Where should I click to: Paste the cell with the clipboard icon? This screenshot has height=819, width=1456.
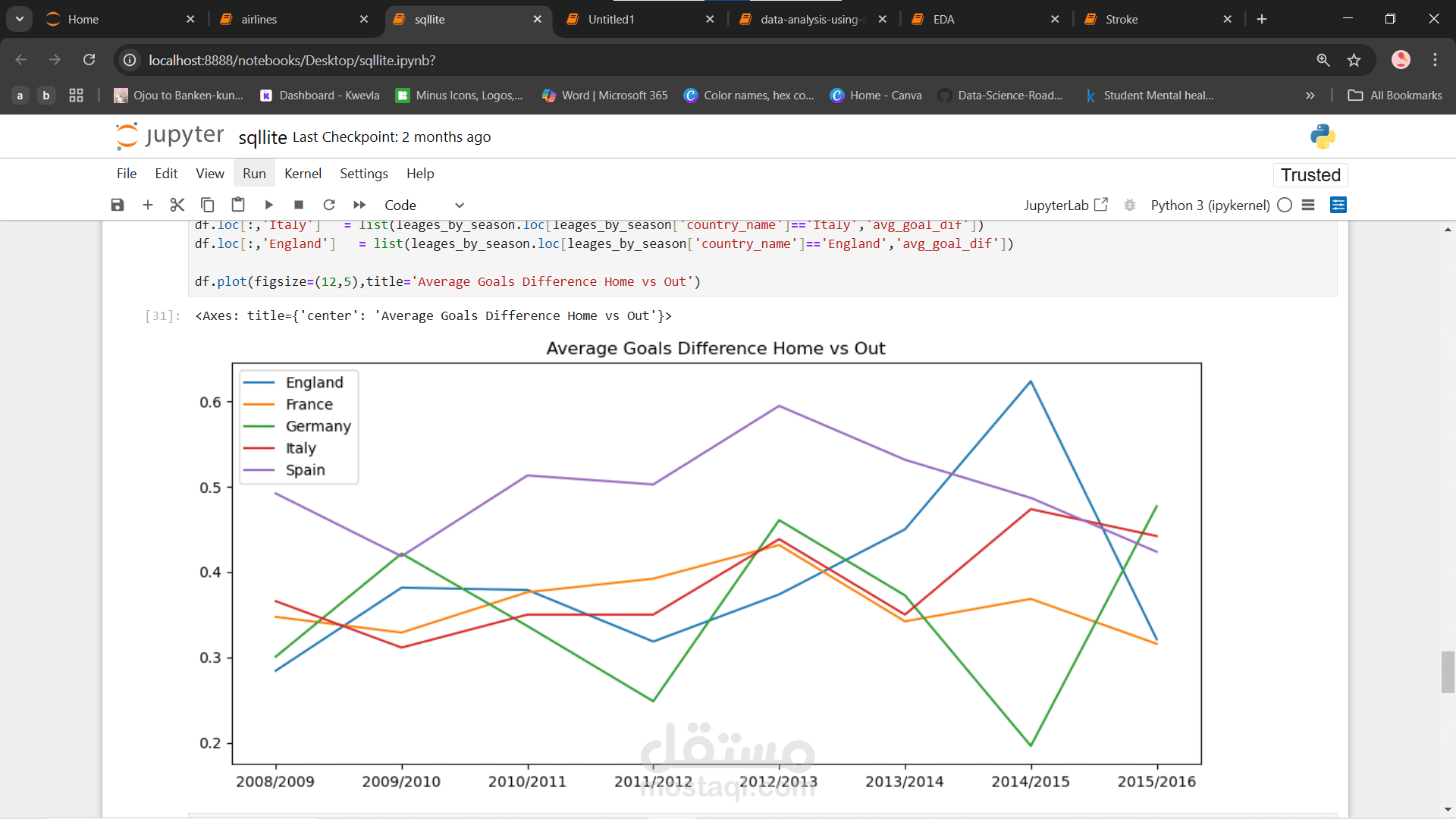[x=238, y=205]
